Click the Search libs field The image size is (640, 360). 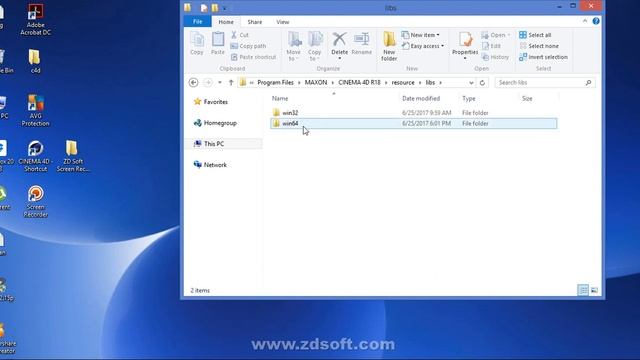click(x=544, y=82)
